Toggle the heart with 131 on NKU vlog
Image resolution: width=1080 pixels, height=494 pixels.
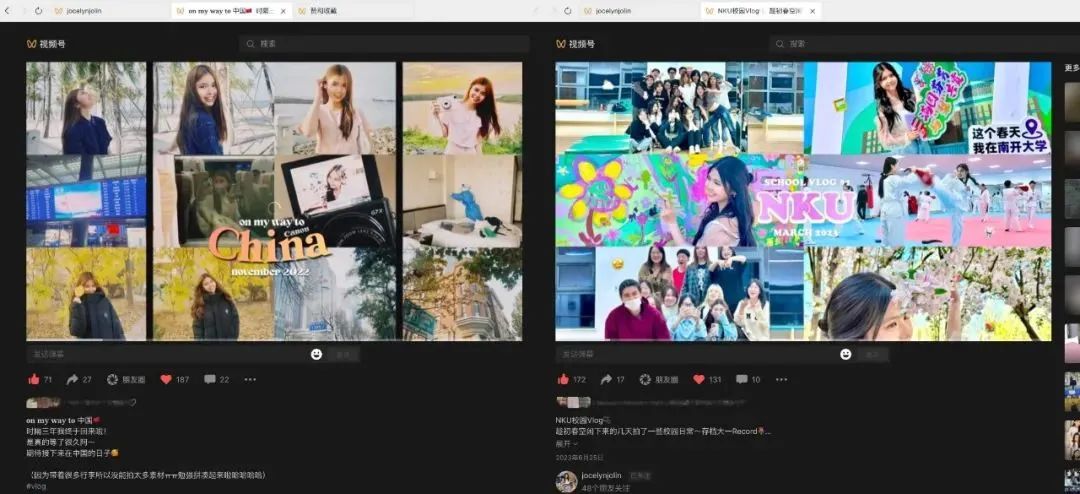[x=698, y=379]
